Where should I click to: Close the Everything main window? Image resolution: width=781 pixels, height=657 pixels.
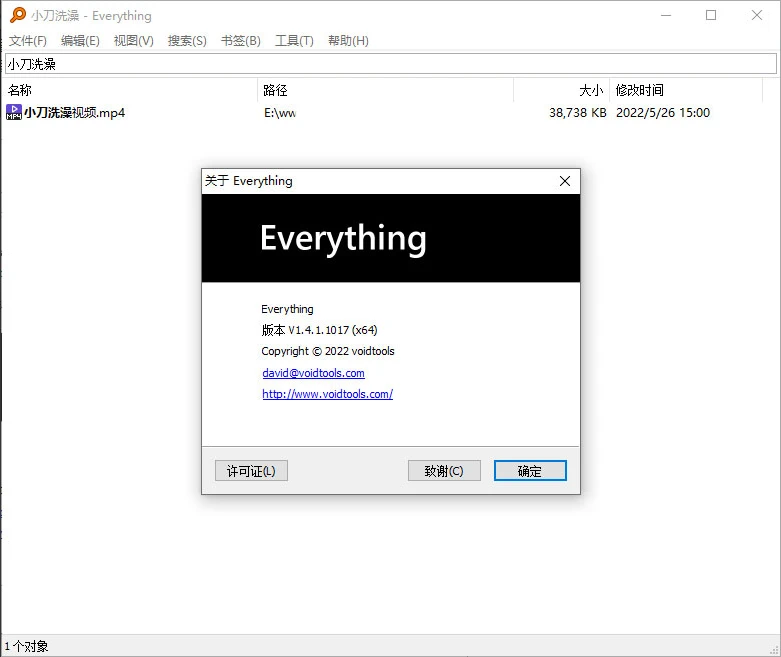pos(757,15)
